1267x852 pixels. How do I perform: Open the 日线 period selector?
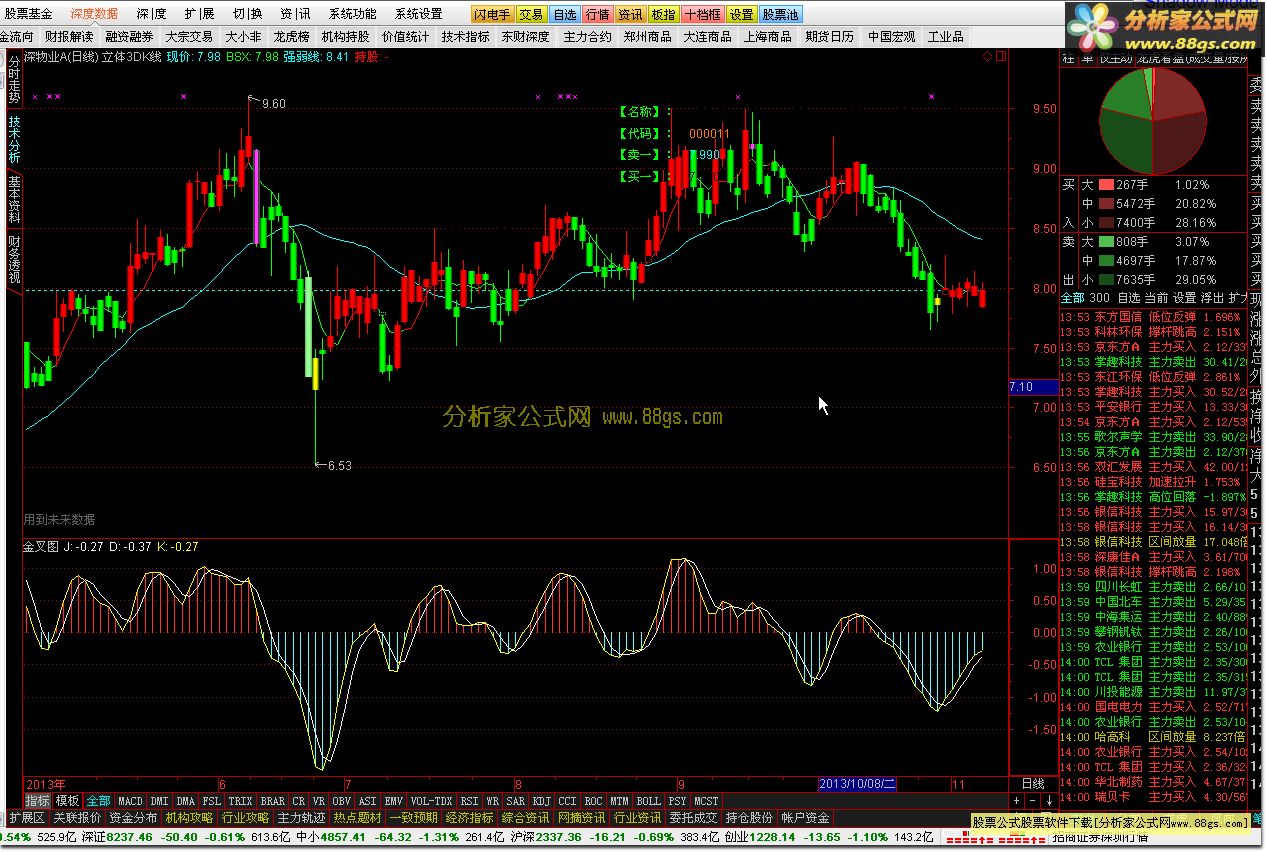[1032, 784]
